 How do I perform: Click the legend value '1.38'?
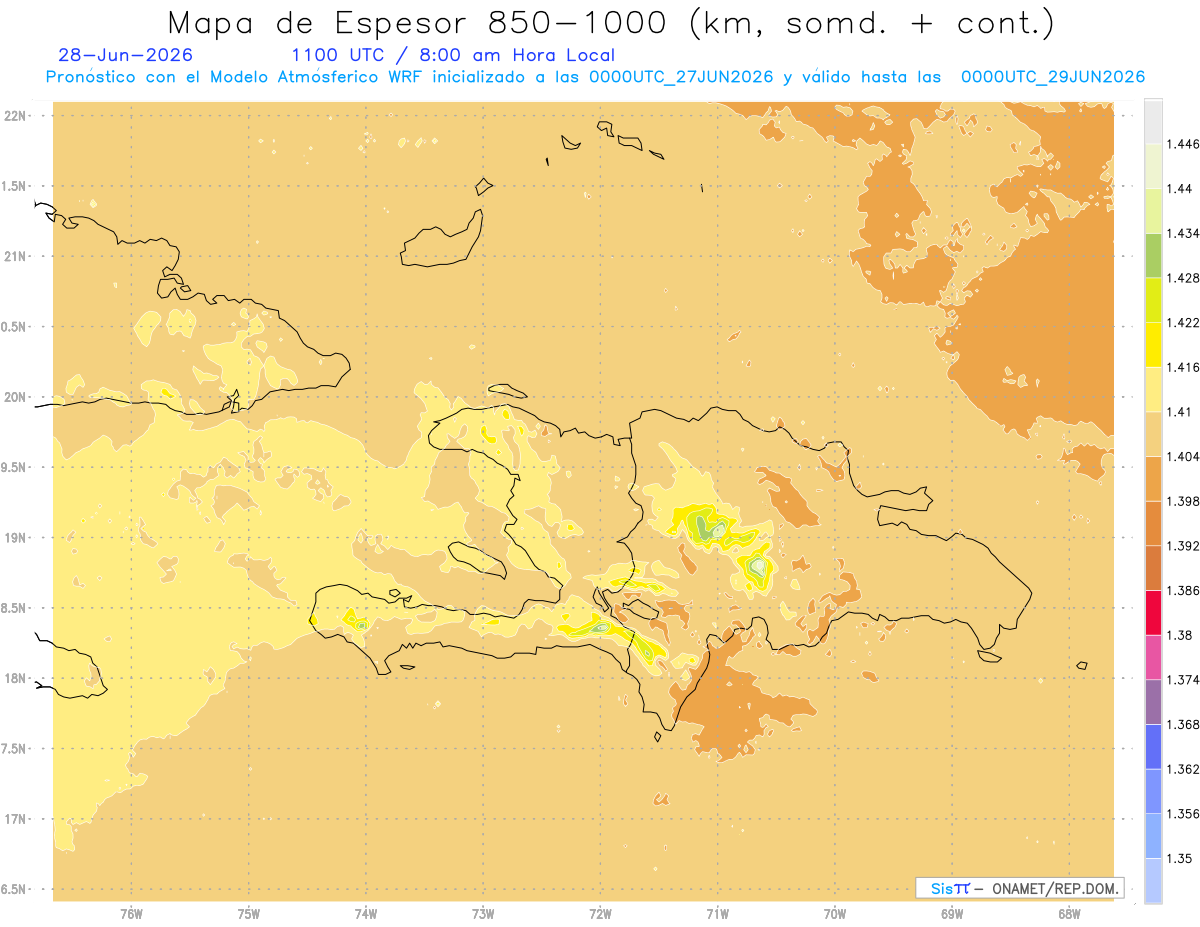[1179, 635]
